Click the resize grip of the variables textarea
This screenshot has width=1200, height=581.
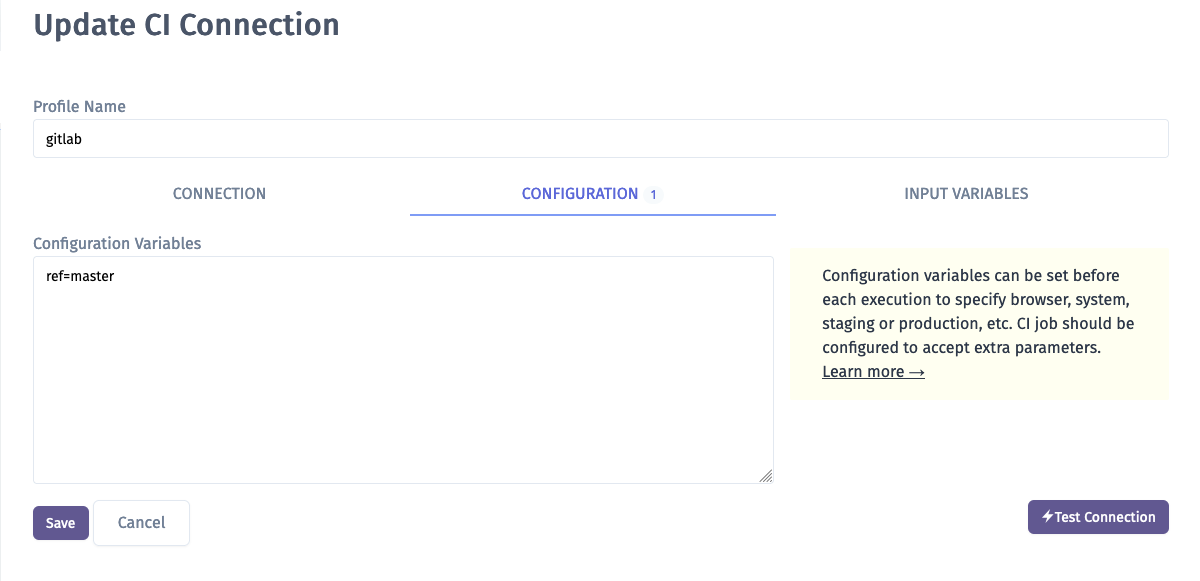coord(766,476)
